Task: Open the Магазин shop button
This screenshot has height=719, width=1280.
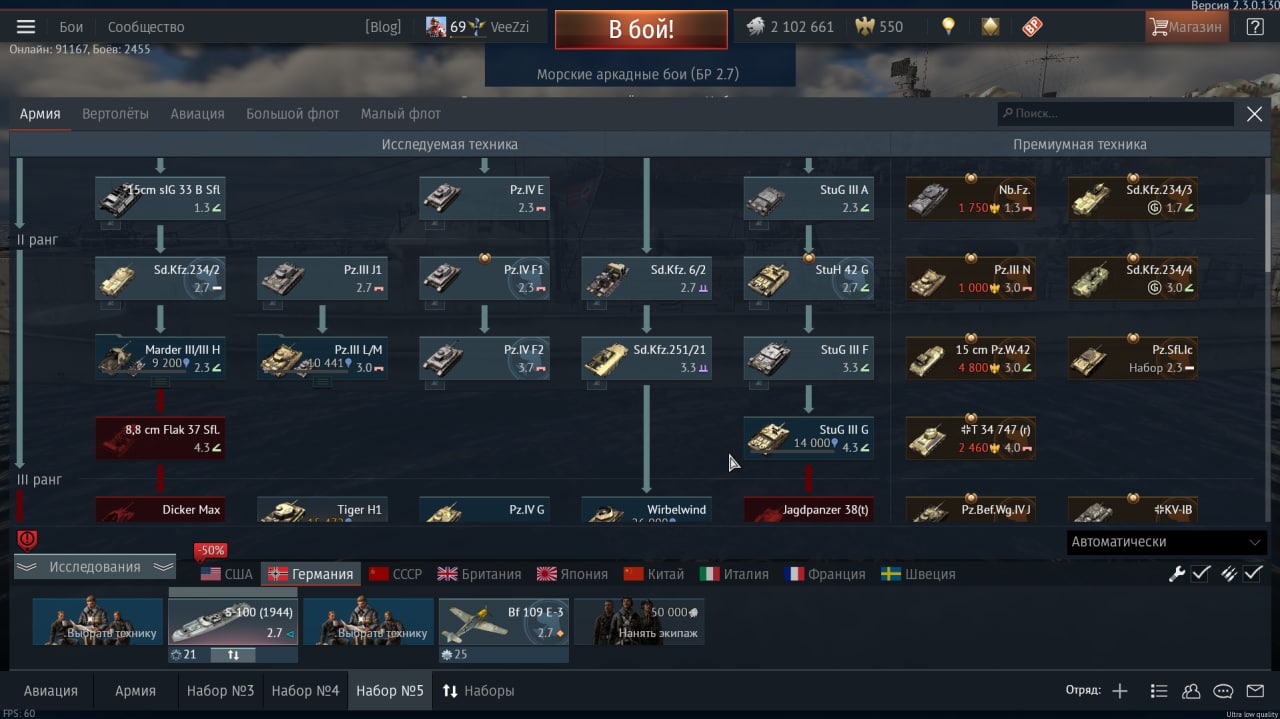Action: click(1187, 27)
